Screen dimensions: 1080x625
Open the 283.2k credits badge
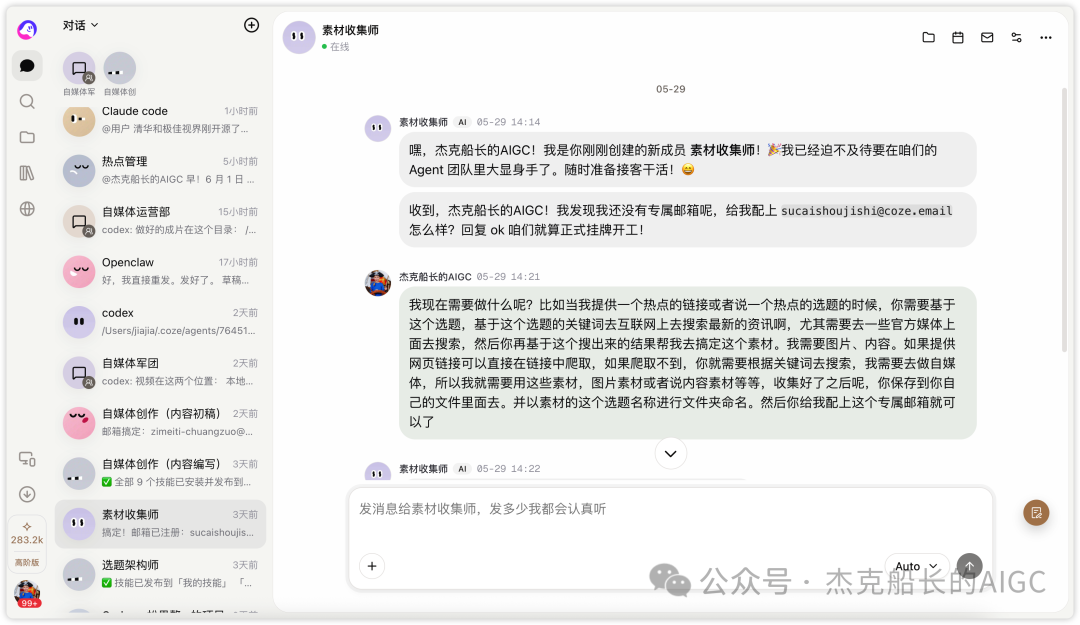click(x=27, y=533)
